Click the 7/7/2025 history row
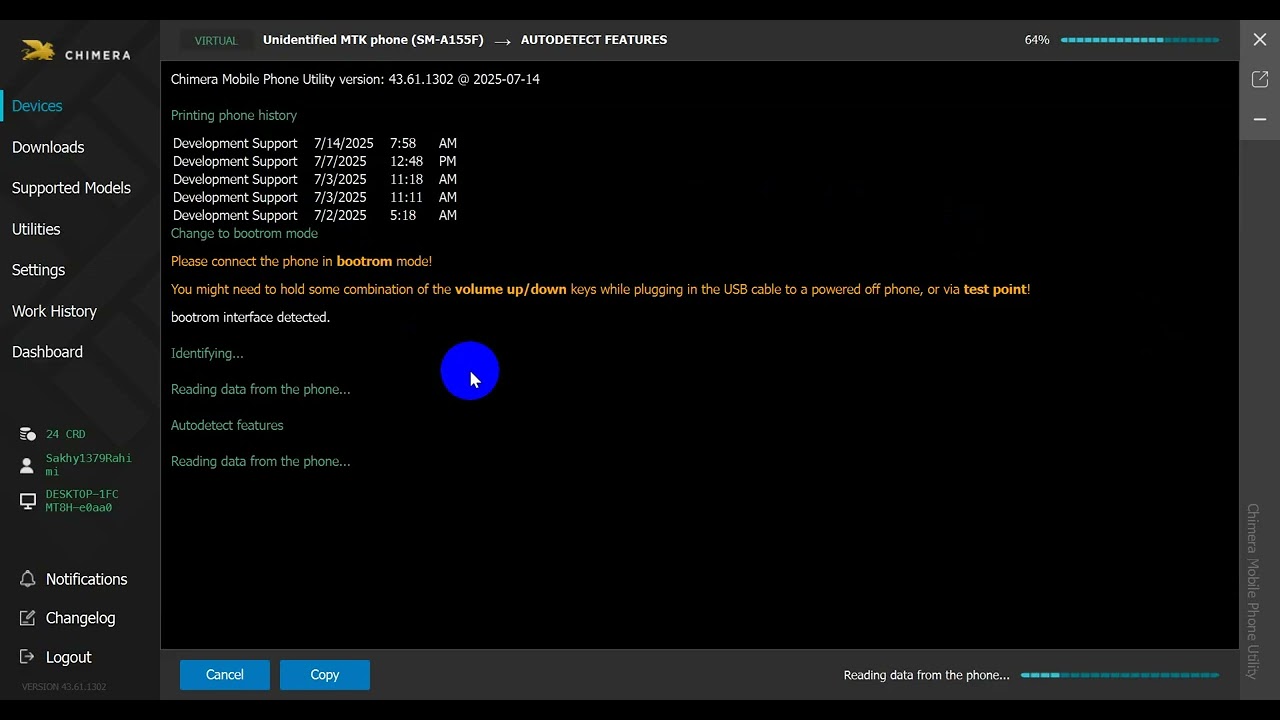 pyautogui.click(x=315, y=161)
